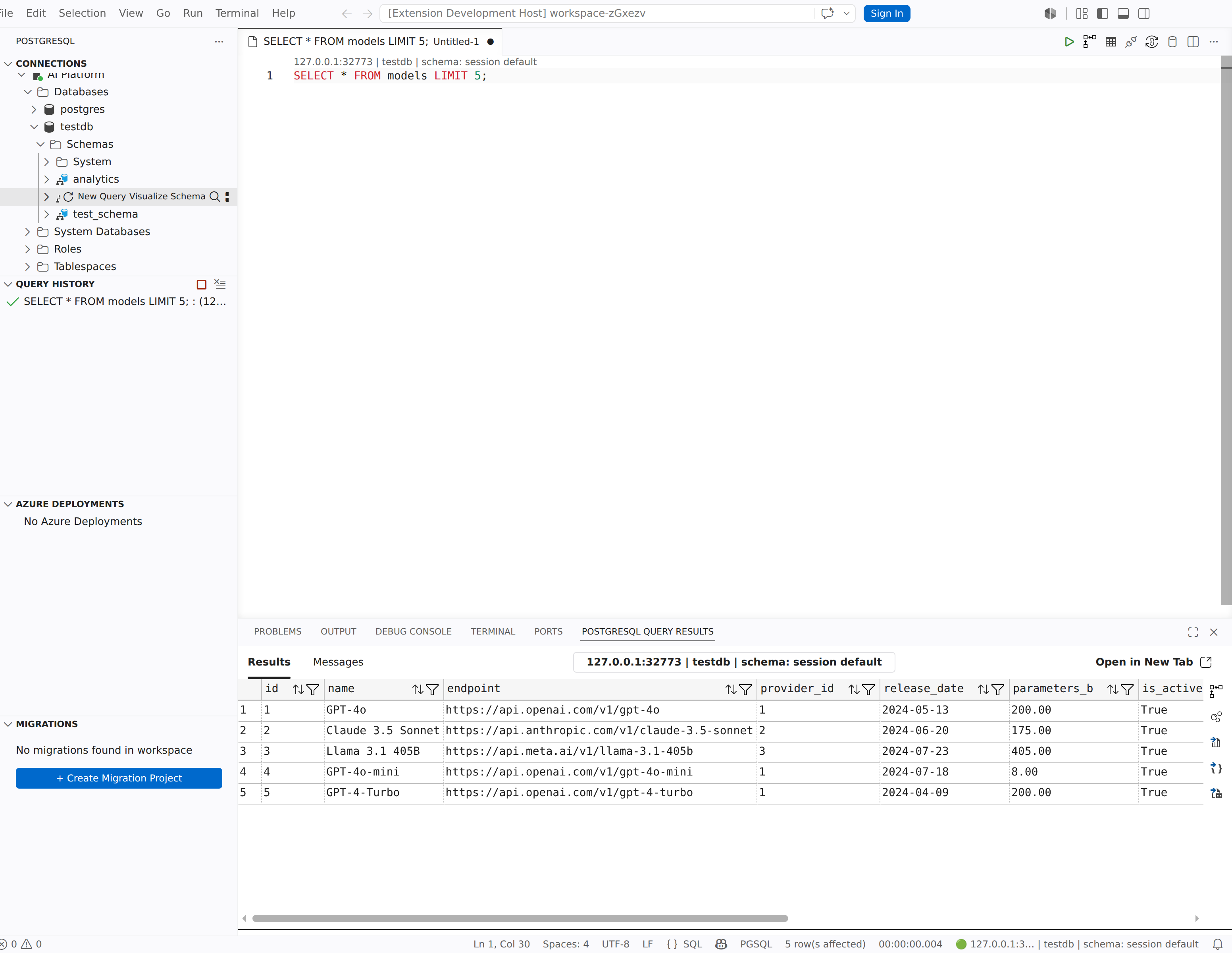Screen dimensions: 1232x953
Task: Expand the System Databases folder
Action: tap(28, 232)
